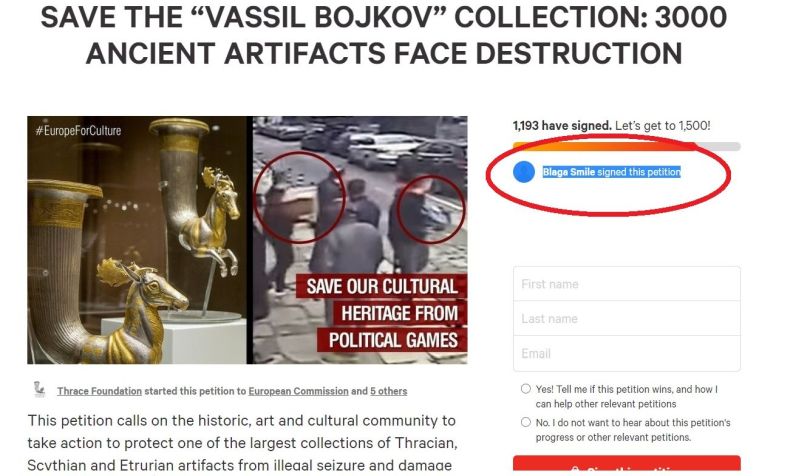Click the First name field
This screenshot has height=476, width=790.
tap(626, 284)
